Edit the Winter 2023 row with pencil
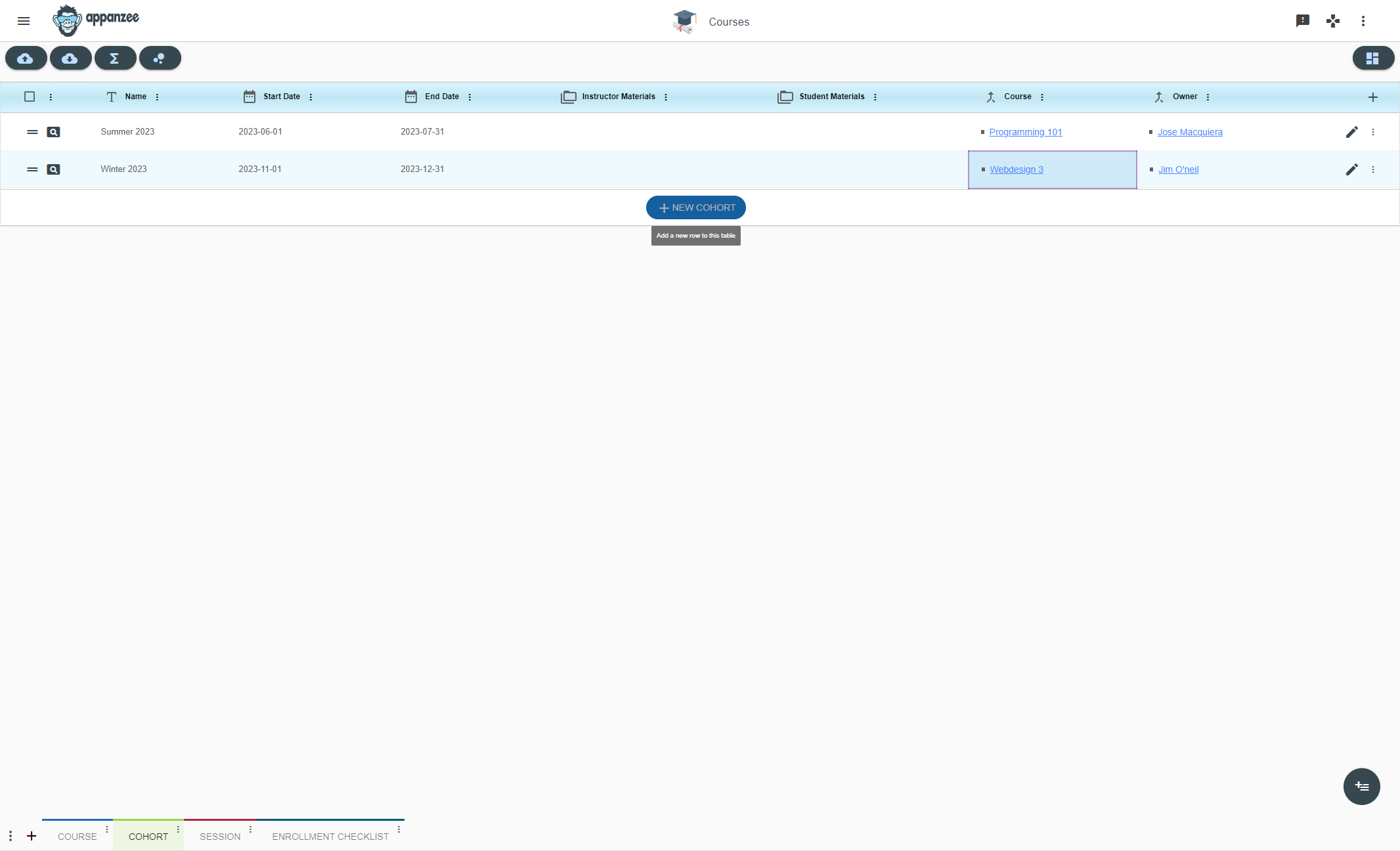The height and width of the screenshot is (851, 1400). tap(1352, 169)
